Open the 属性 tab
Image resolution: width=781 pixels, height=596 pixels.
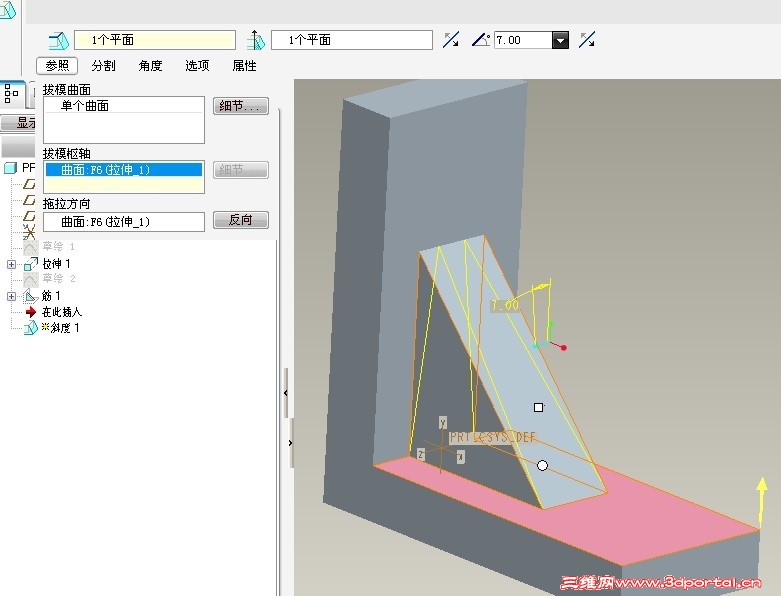point(245,65)
